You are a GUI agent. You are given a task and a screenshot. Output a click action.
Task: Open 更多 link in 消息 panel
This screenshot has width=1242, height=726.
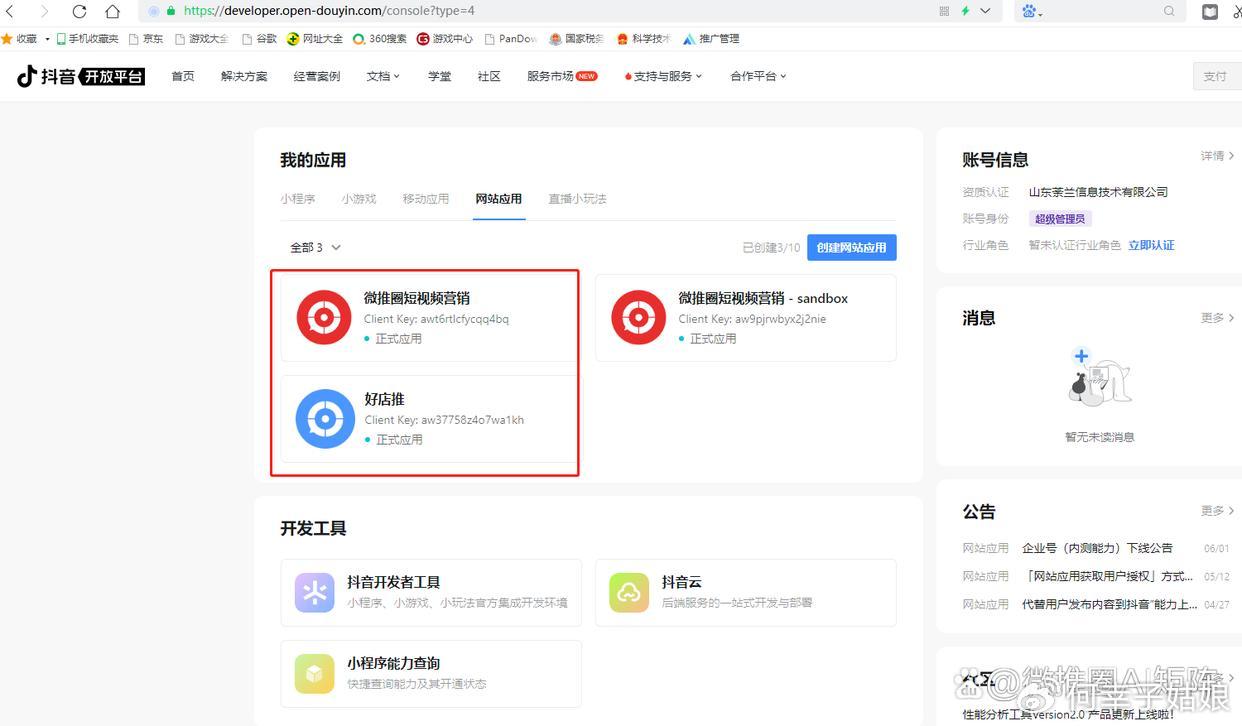tap(1217, 318)
